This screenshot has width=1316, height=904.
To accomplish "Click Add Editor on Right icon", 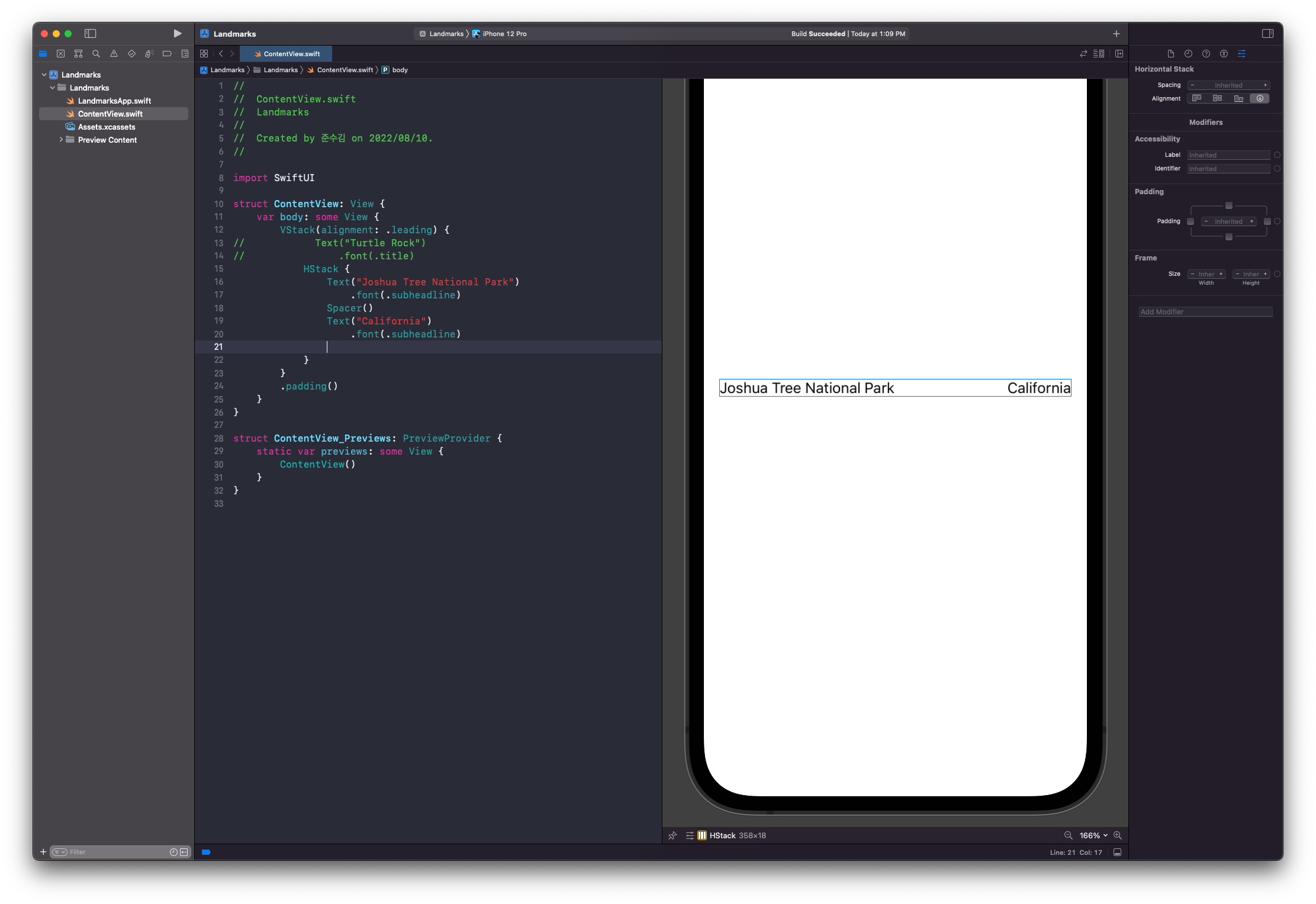I will coord(1119,54).
